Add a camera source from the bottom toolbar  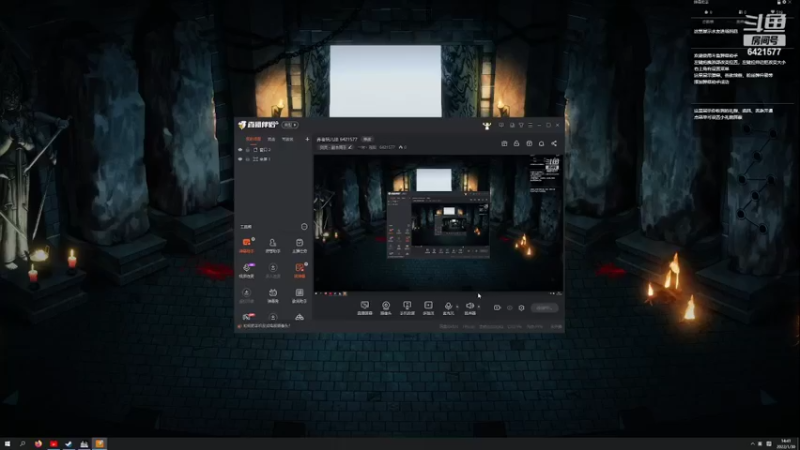click(x=386, y=308)
